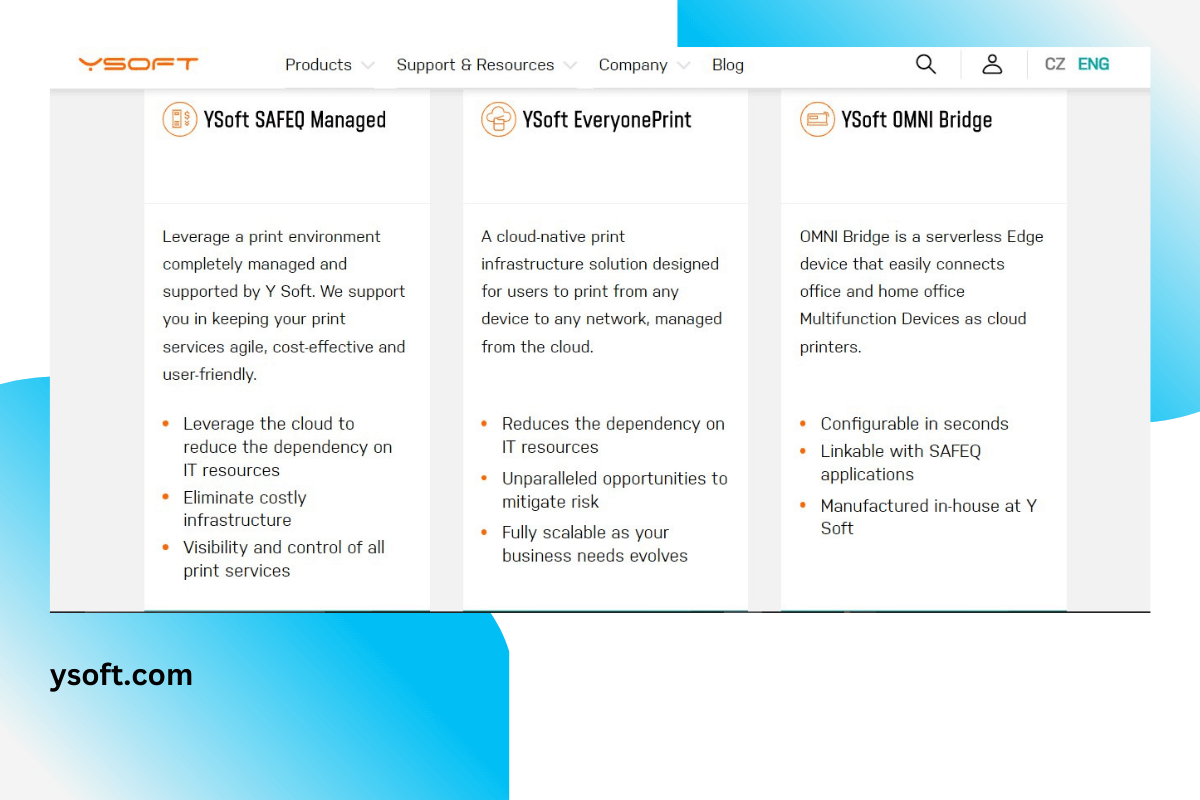
Task: Open the search magnifier icon
Action: (x=926, y=64)
